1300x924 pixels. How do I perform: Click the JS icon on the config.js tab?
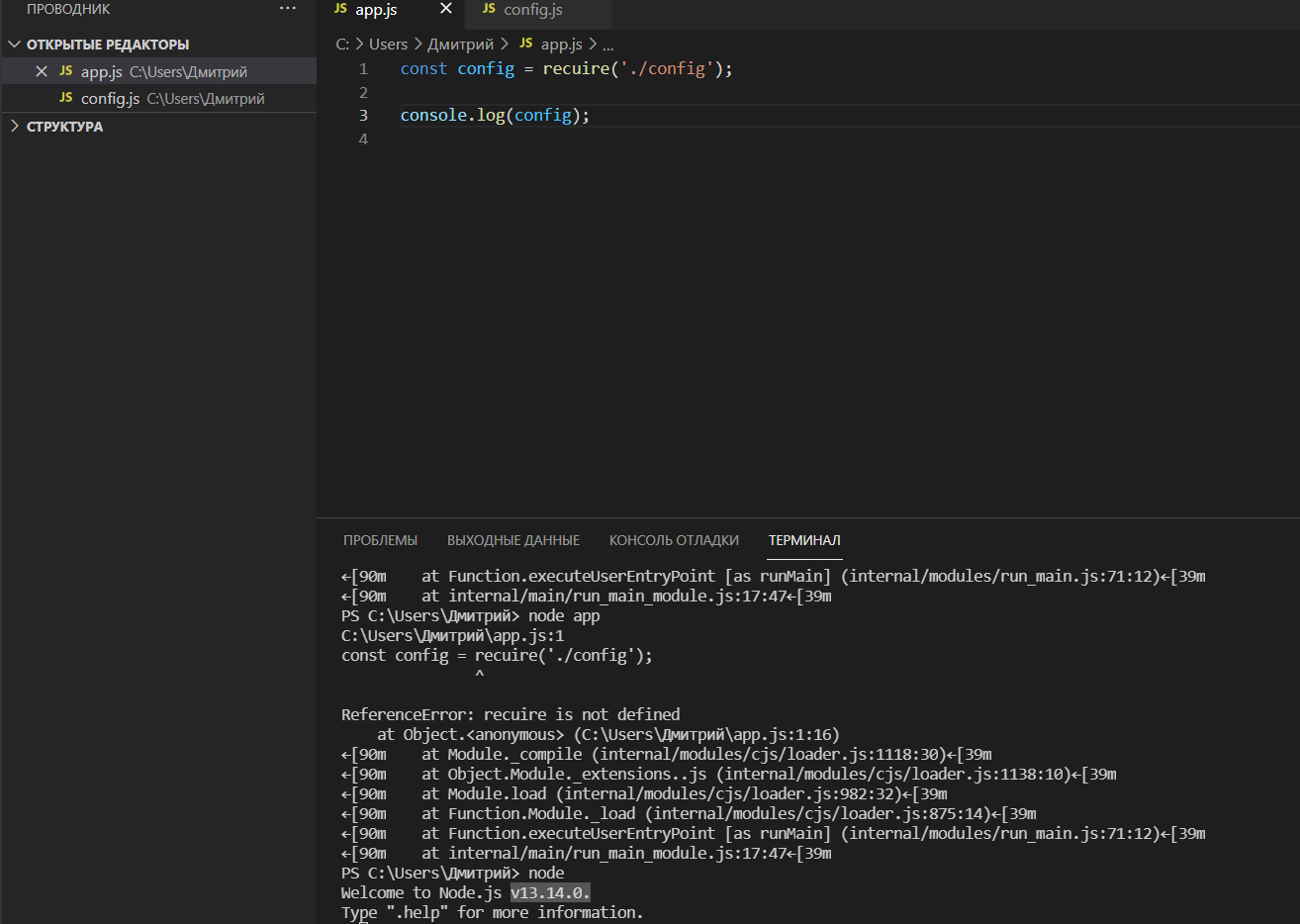point(489,9)
